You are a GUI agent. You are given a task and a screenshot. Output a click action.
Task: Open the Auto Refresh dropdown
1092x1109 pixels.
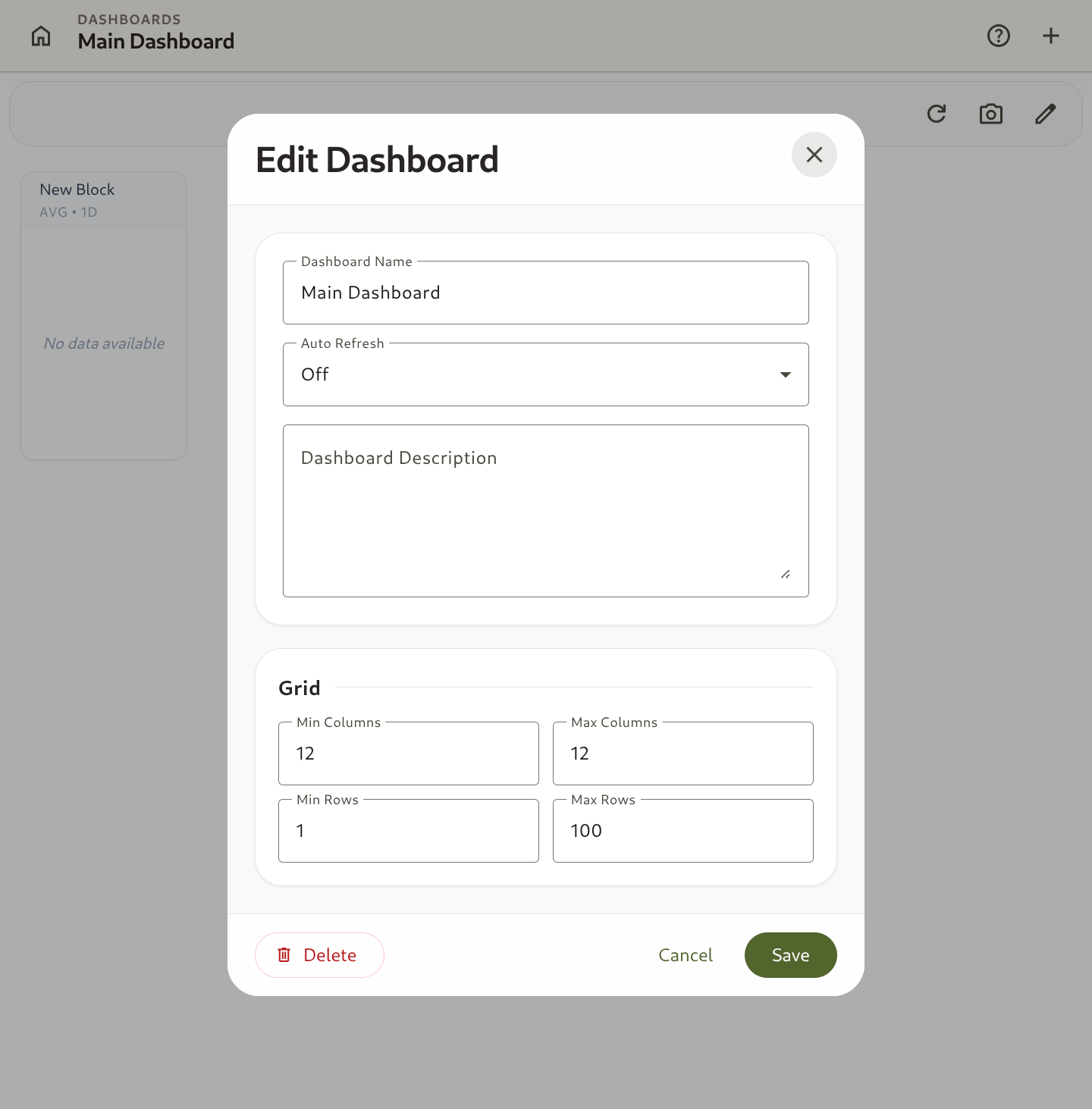(x=546, y=374)
